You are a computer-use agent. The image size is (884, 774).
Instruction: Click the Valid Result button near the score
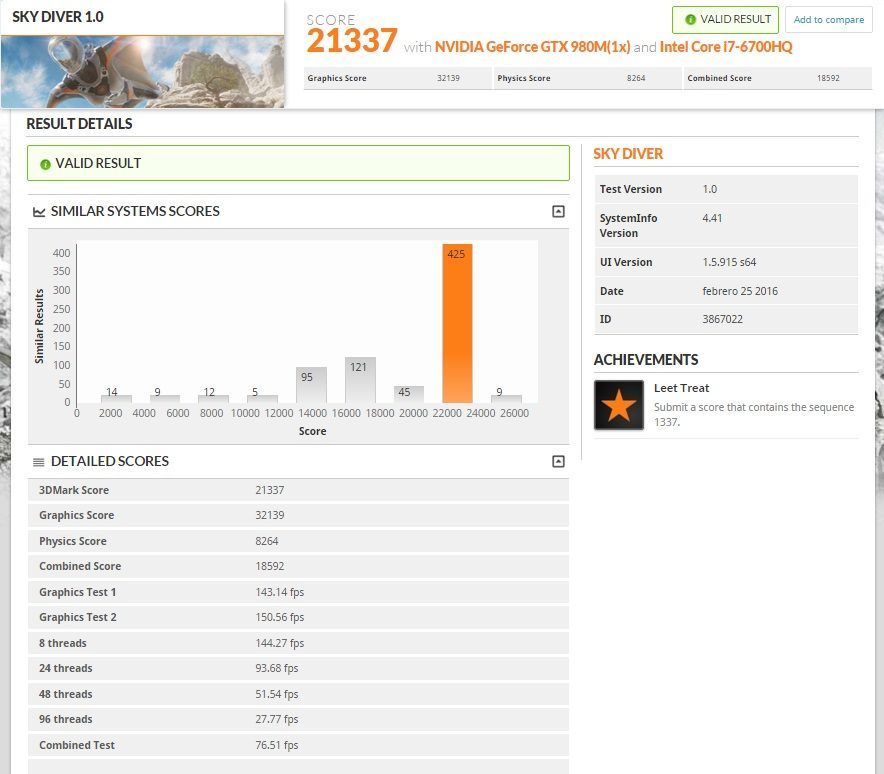(725, 19)
